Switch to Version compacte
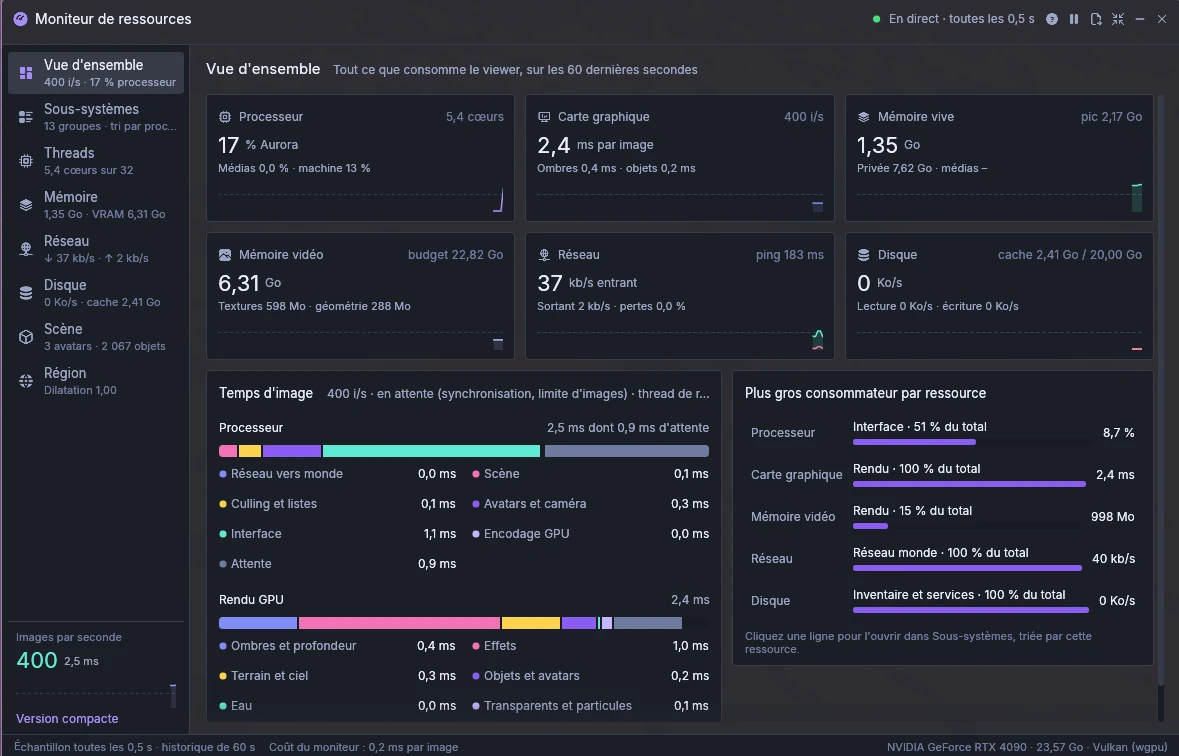Screen dimensions: 1179x756 click(67, 718)
